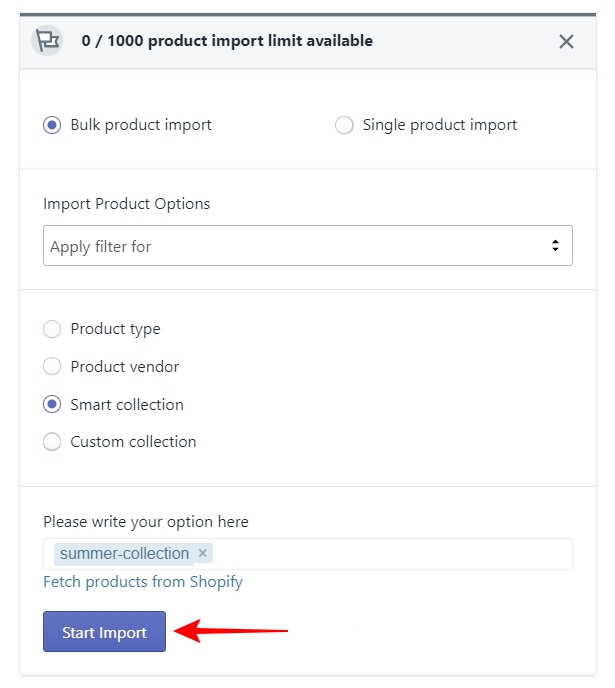615x688 pixels.
Task: Click the Please write your option here label
Action: pyautogui.click(x=146, y=522)
